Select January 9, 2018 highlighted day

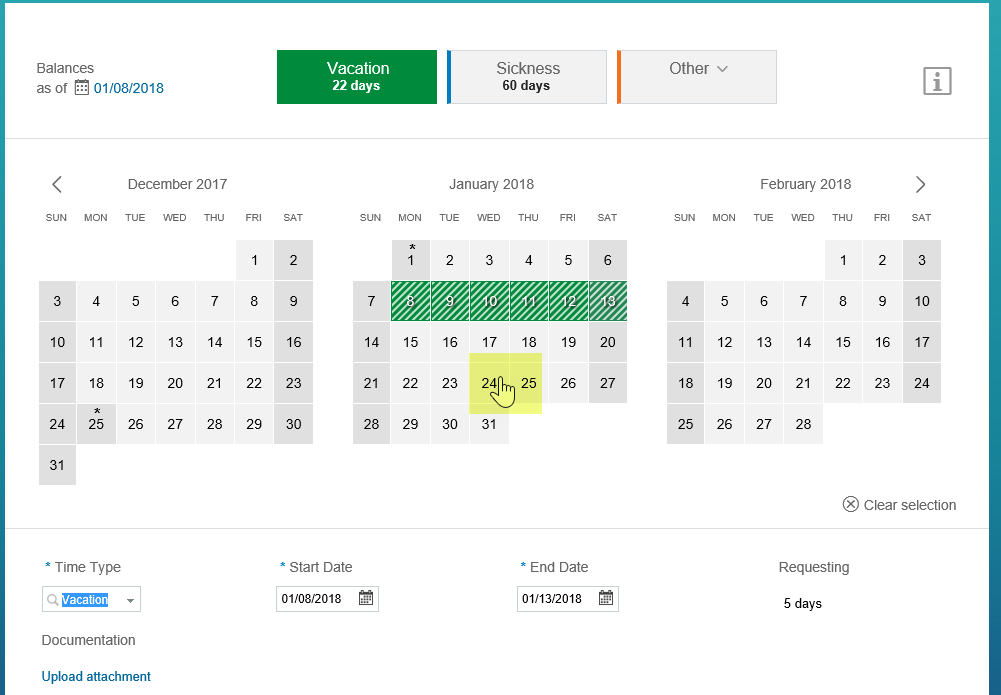pyautogui.click(x=450, y=301)
